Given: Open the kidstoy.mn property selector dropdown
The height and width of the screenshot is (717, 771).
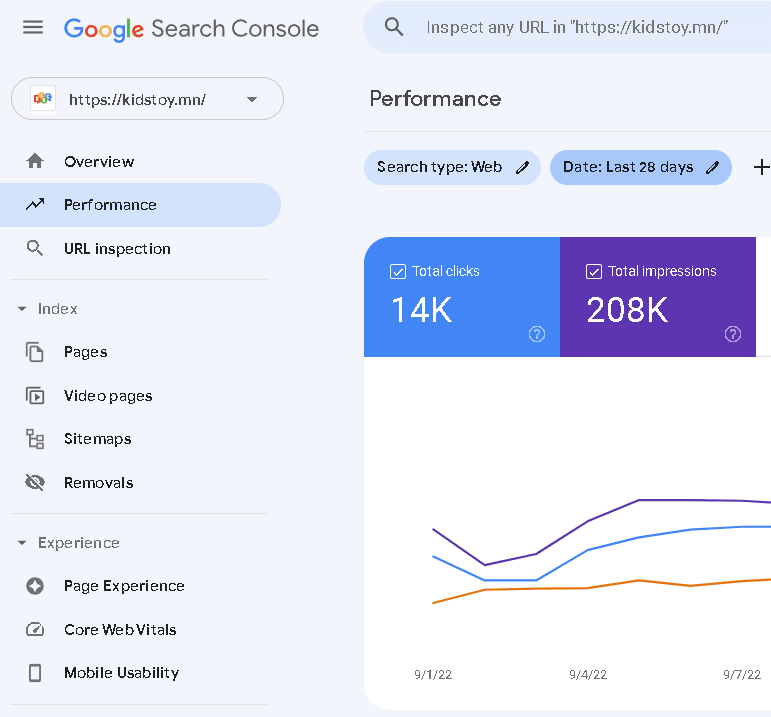Looking at the screenshot, I should pyautogui.click(x=148, y=99).
